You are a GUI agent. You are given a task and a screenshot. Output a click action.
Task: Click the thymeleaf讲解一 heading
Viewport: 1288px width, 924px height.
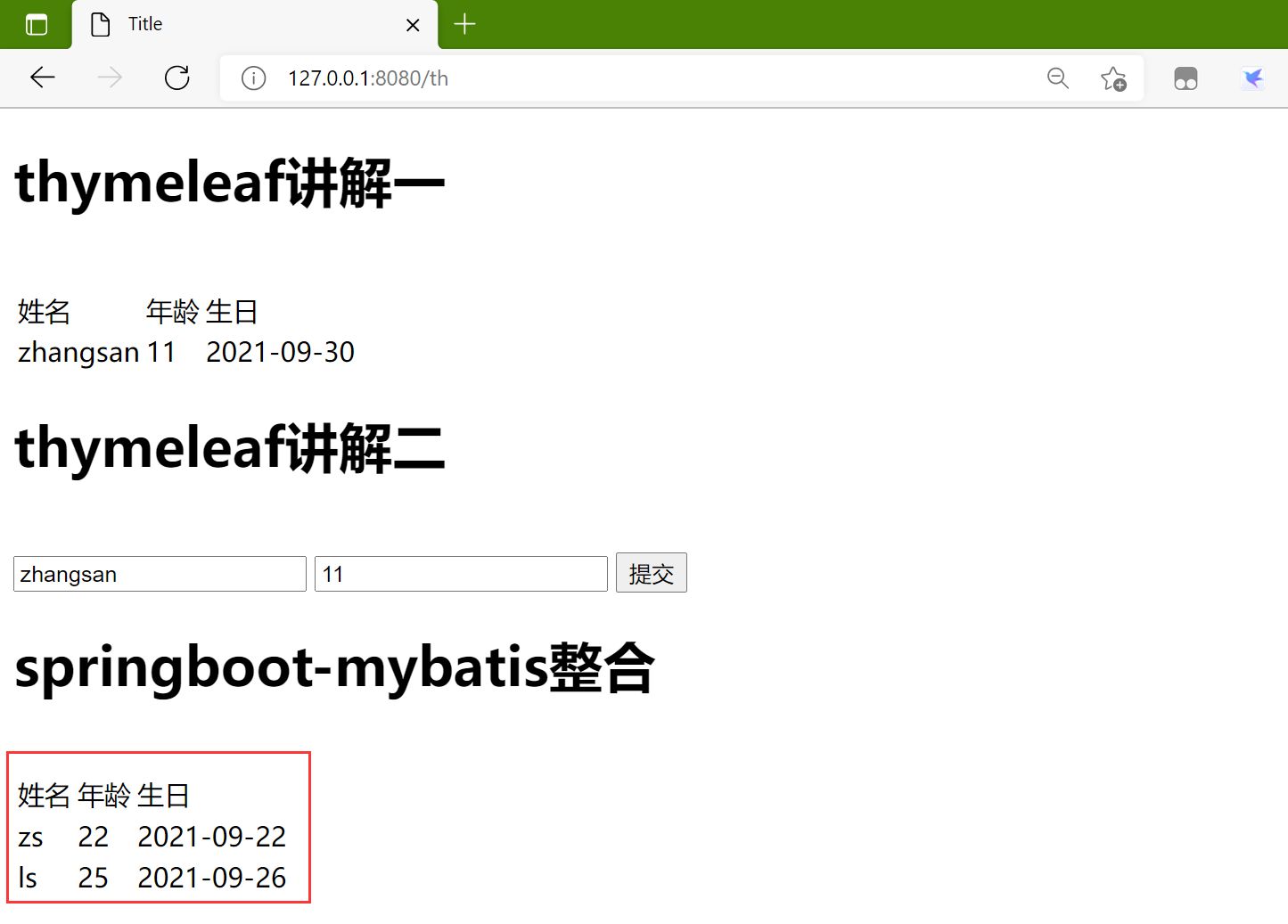click(230, 183)
